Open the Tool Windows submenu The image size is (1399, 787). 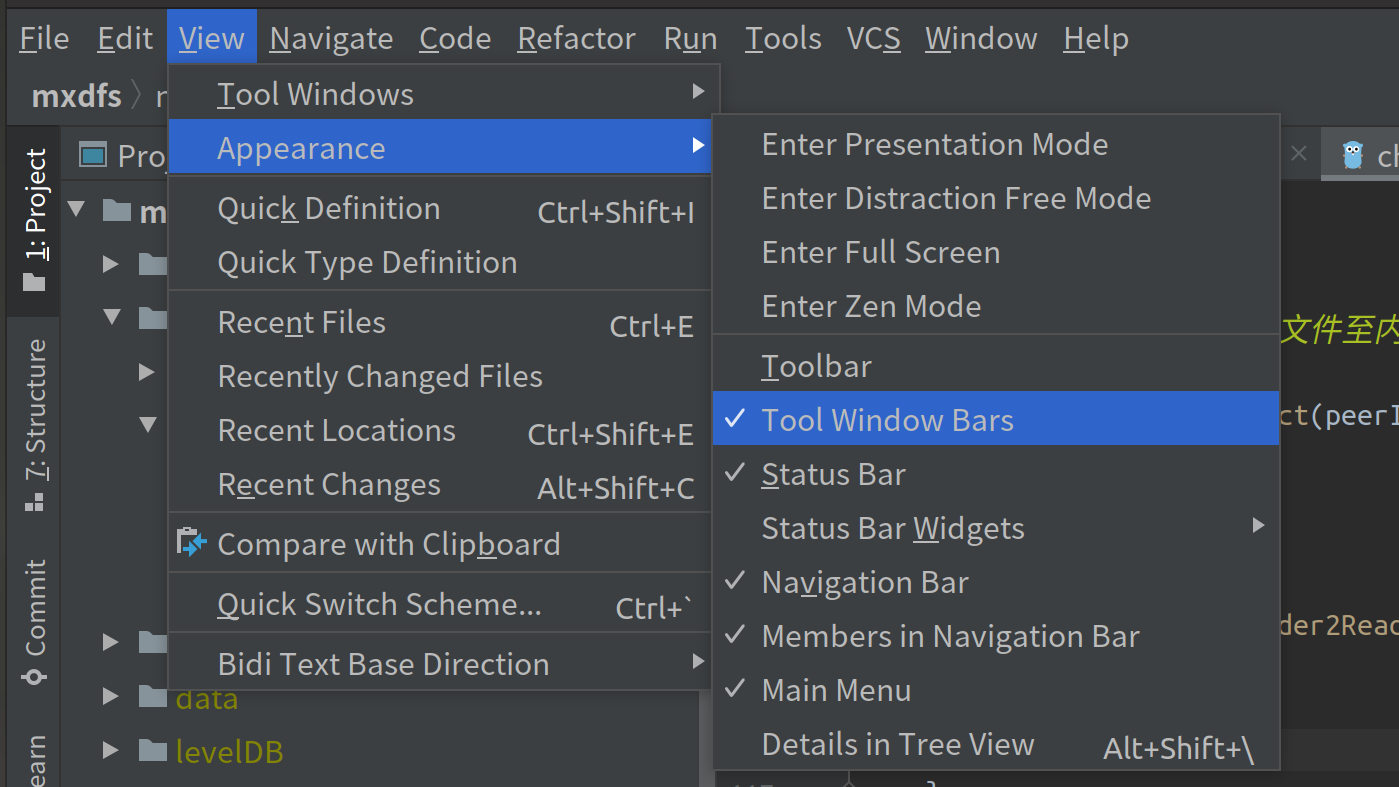coord(315,94)
